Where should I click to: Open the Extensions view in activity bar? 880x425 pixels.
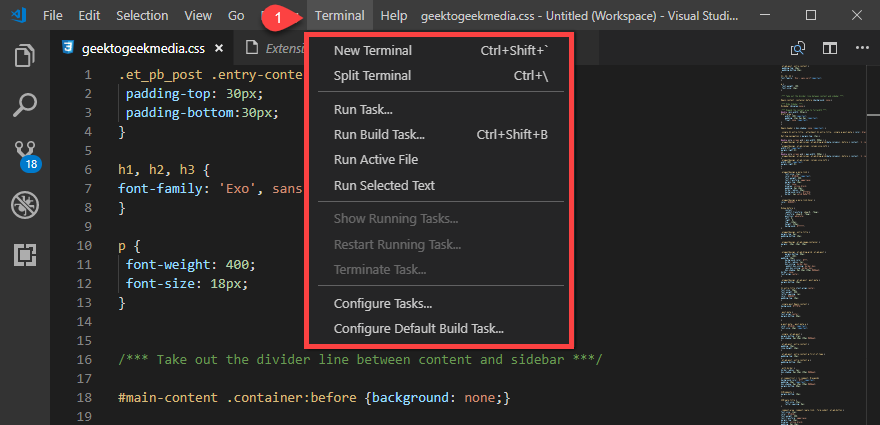[x=25, y=255]
